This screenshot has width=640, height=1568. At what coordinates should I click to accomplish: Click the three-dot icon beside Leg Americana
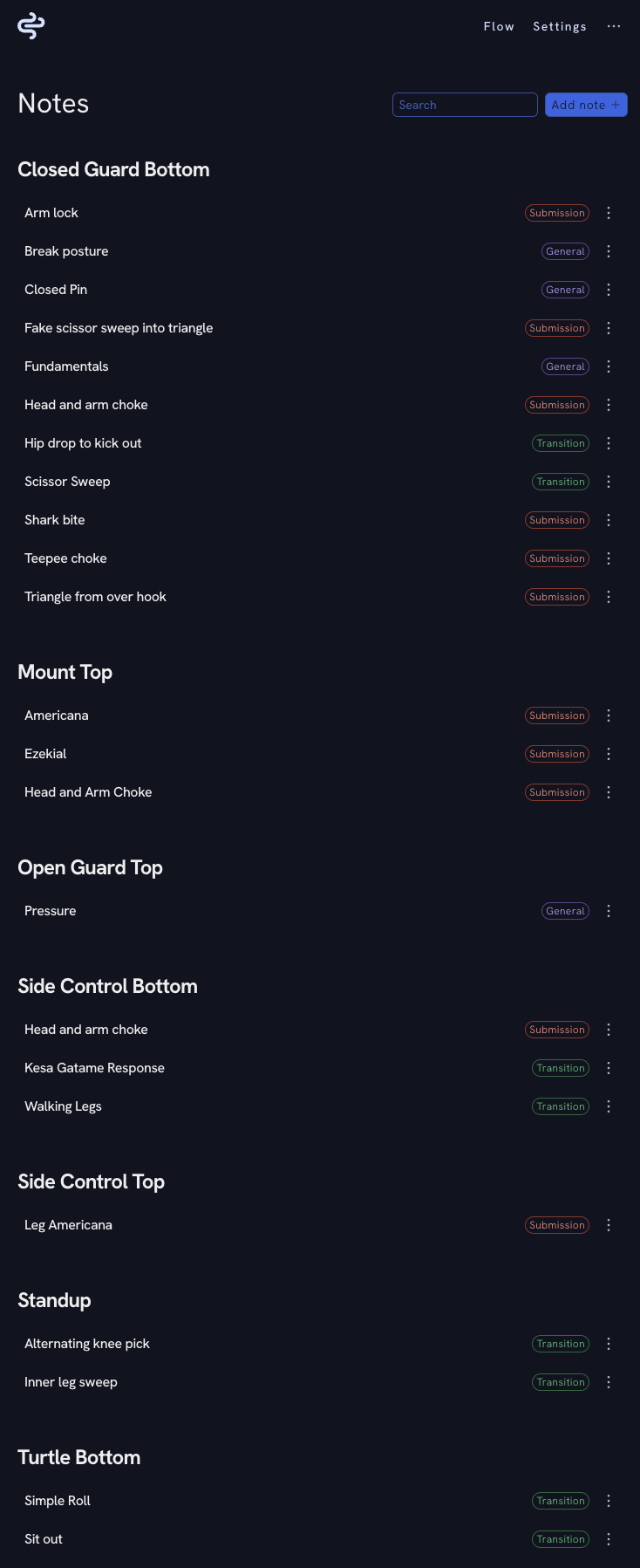tap(609, 1224)
